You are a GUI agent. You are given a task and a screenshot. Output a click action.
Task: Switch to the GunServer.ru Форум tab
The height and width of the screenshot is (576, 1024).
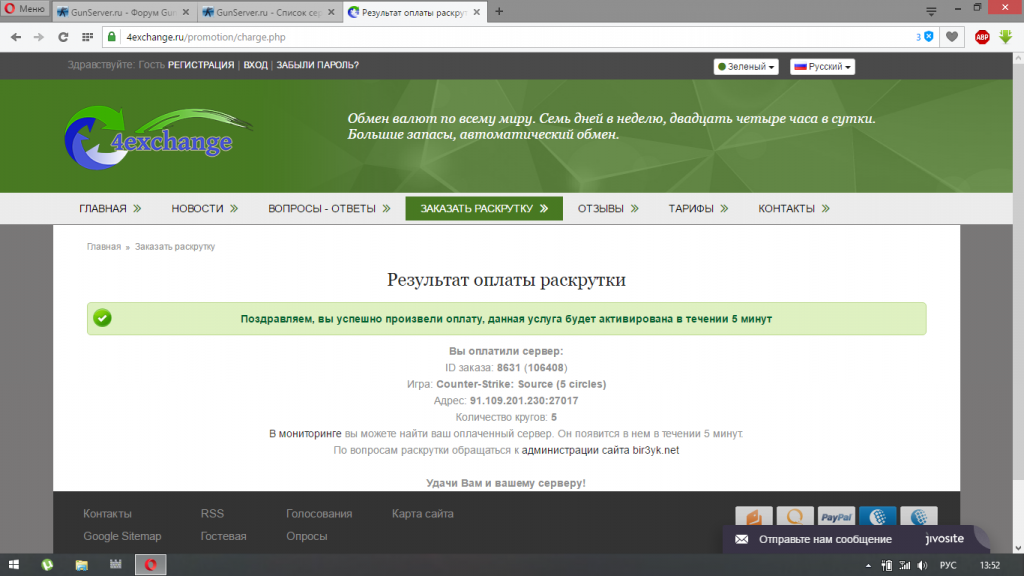[119, 12]
